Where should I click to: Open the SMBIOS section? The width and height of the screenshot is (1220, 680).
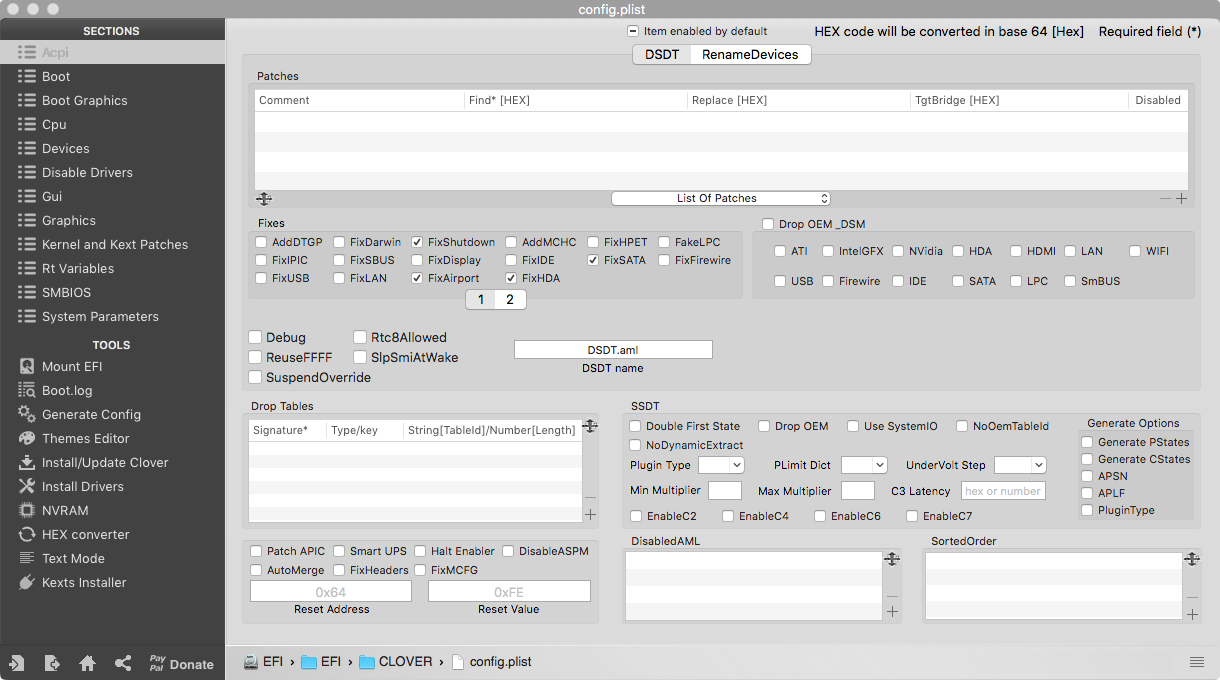(66, 292)
